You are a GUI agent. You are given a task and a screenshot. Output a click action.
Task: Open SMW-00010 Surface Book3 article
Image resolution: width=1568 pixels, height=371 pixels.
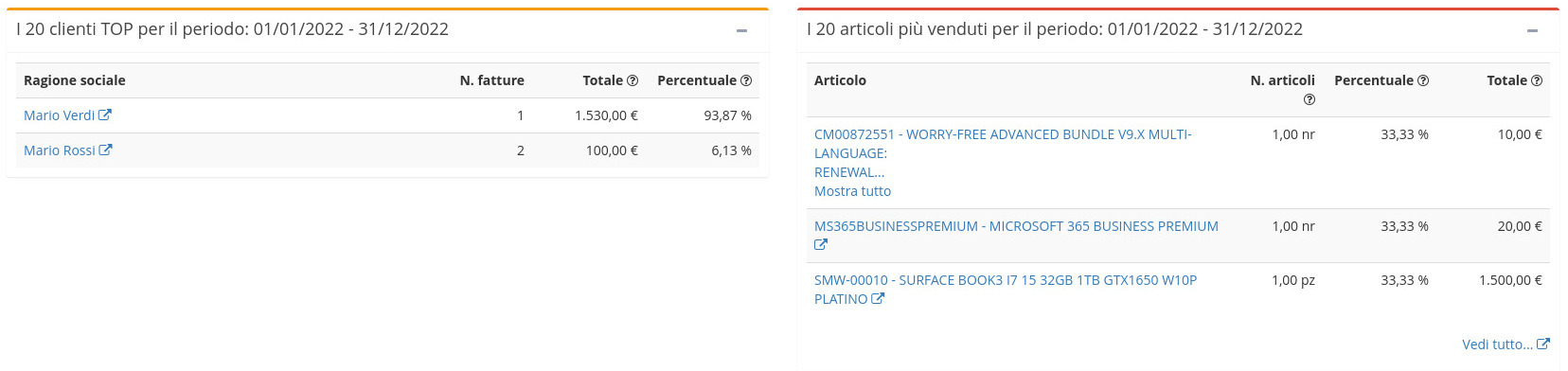[1006, 290]
